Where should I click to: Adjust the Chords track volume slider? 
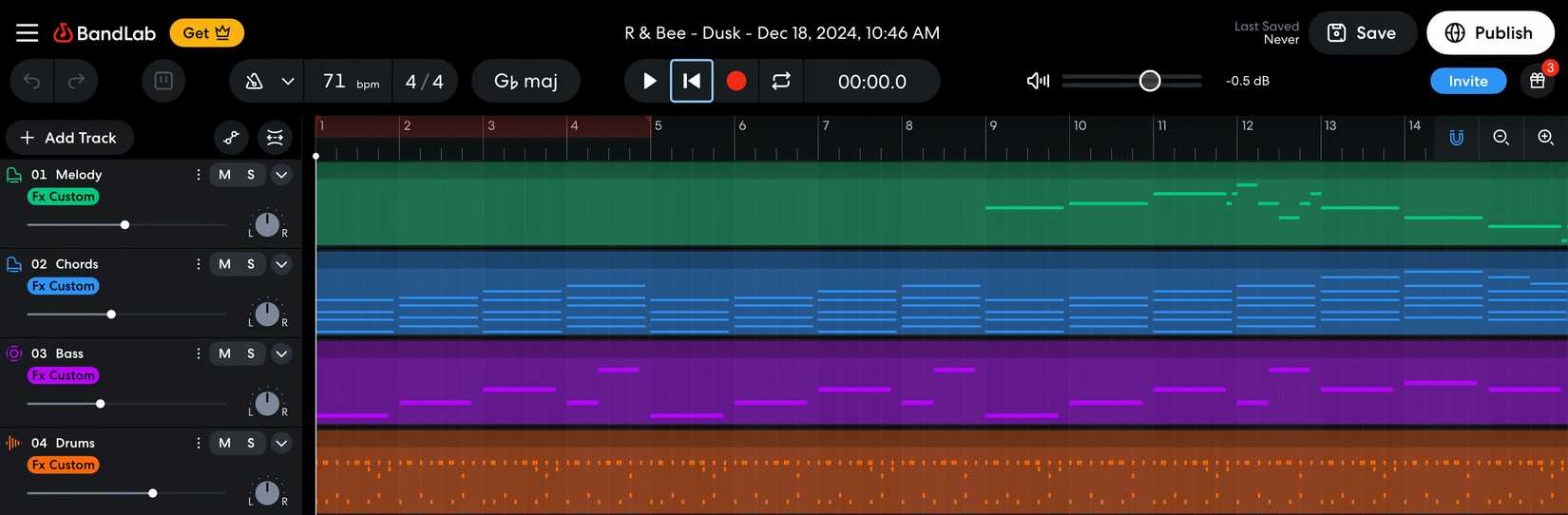click(111, 315)
